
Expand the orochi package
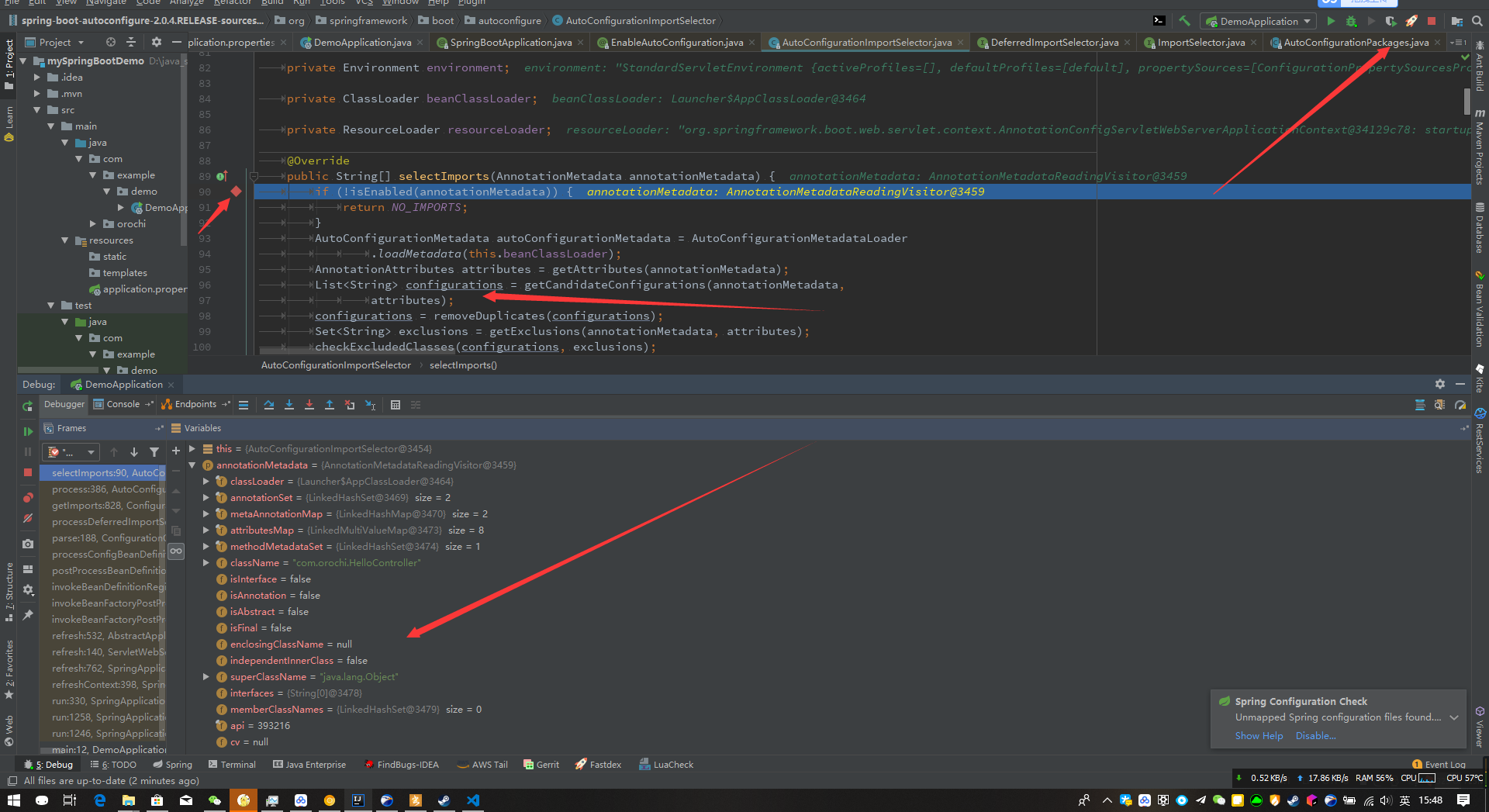[x=93, y=224]
